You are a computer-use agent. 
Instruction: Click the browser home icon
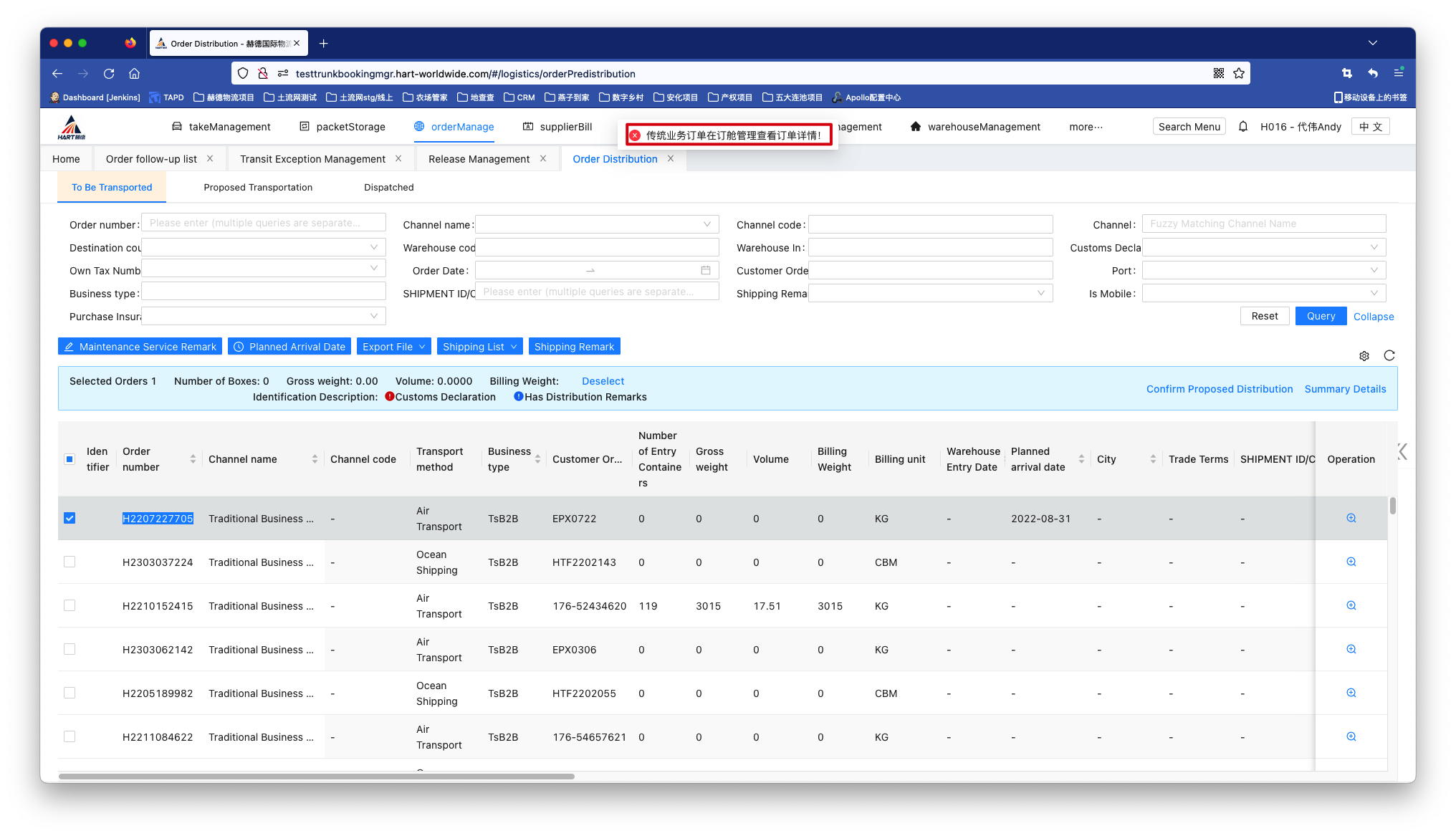pos(134,73)
